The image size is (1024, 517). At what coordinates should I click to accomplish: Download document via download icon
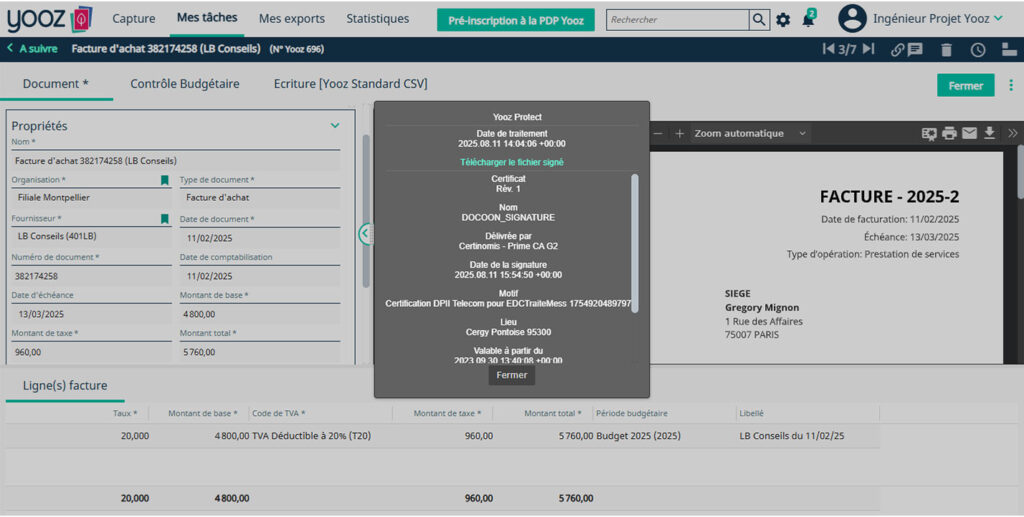989,133
